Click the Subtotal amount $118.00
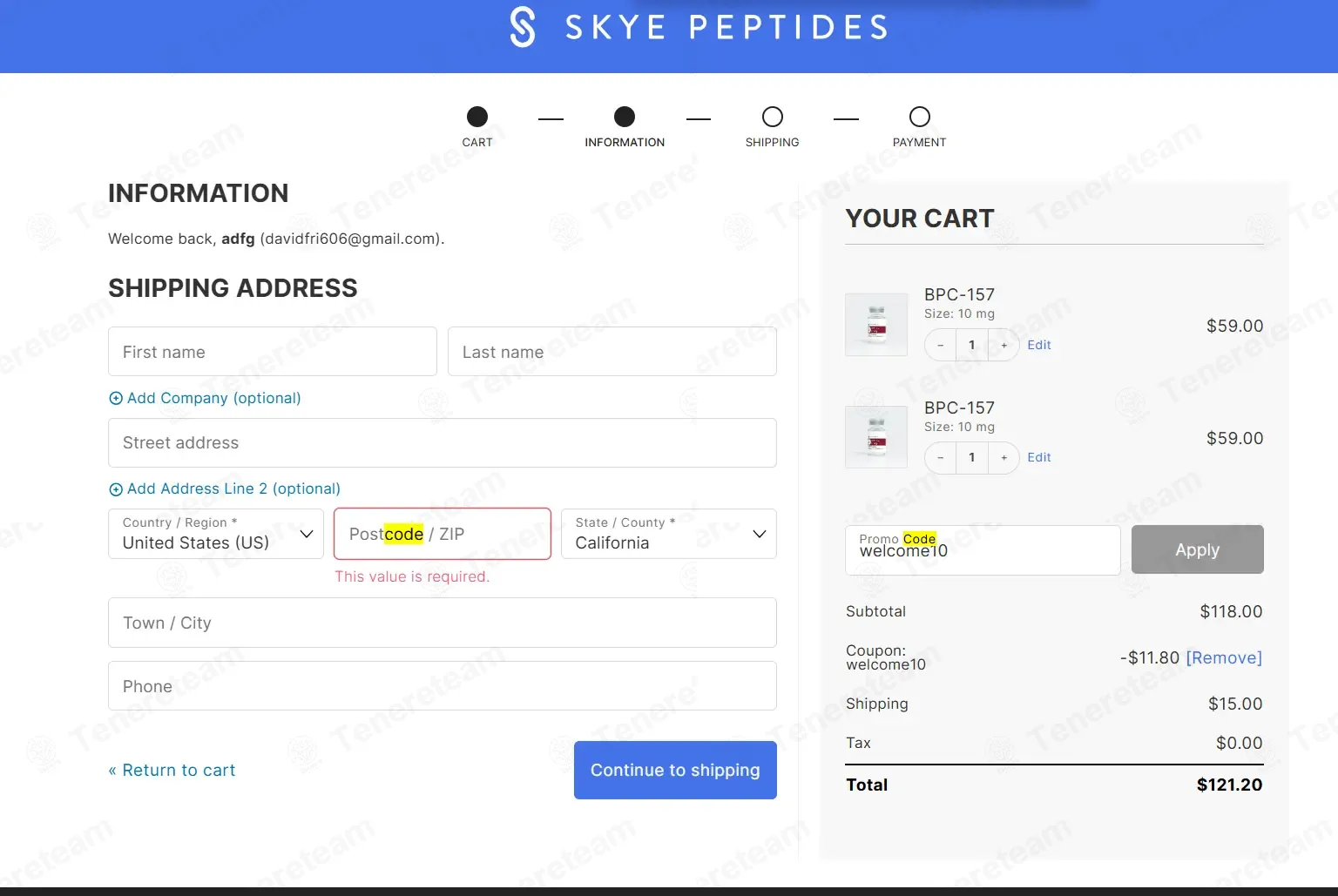Viewport: 1338px width, 896px height. 1231,611
